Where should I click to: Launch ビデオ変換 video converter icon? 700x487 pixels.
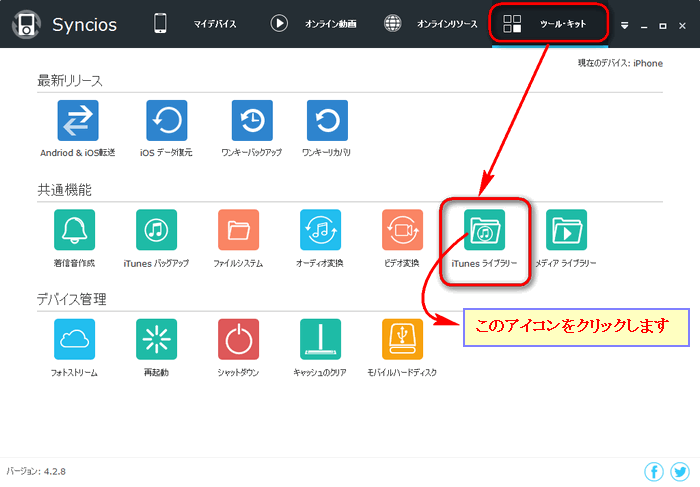tap(402, 229)
